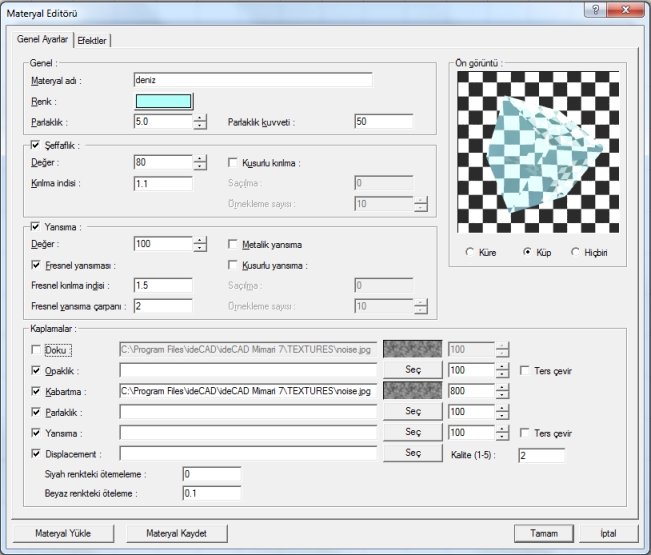This screenshot has width=651, height=555.
Task: Adjust the Şeffaflık Değer spinner
Action: pos(200,162)
